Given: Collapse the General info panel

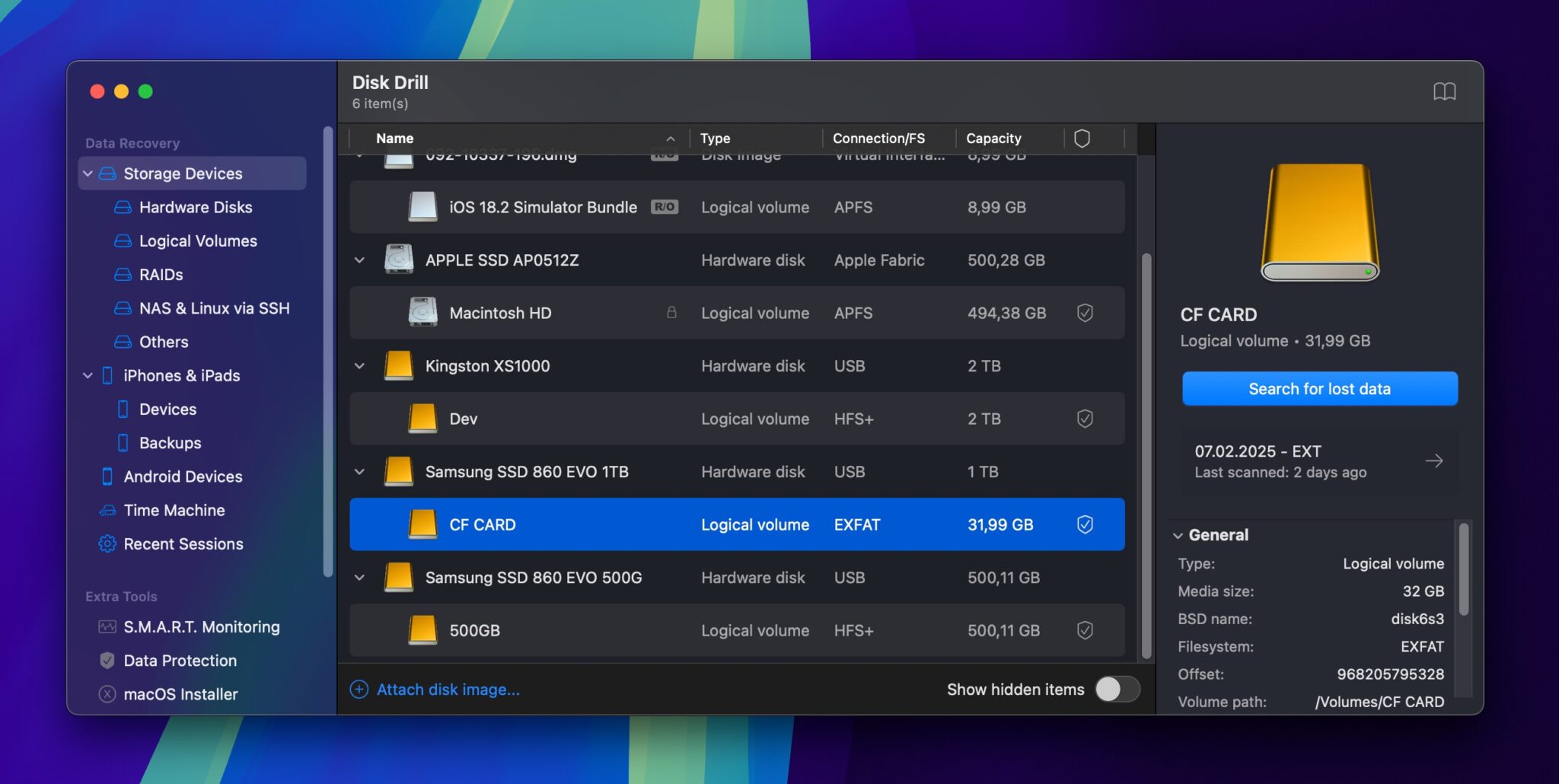Looking at the screenshot, I should click(x=1179, y=534).
